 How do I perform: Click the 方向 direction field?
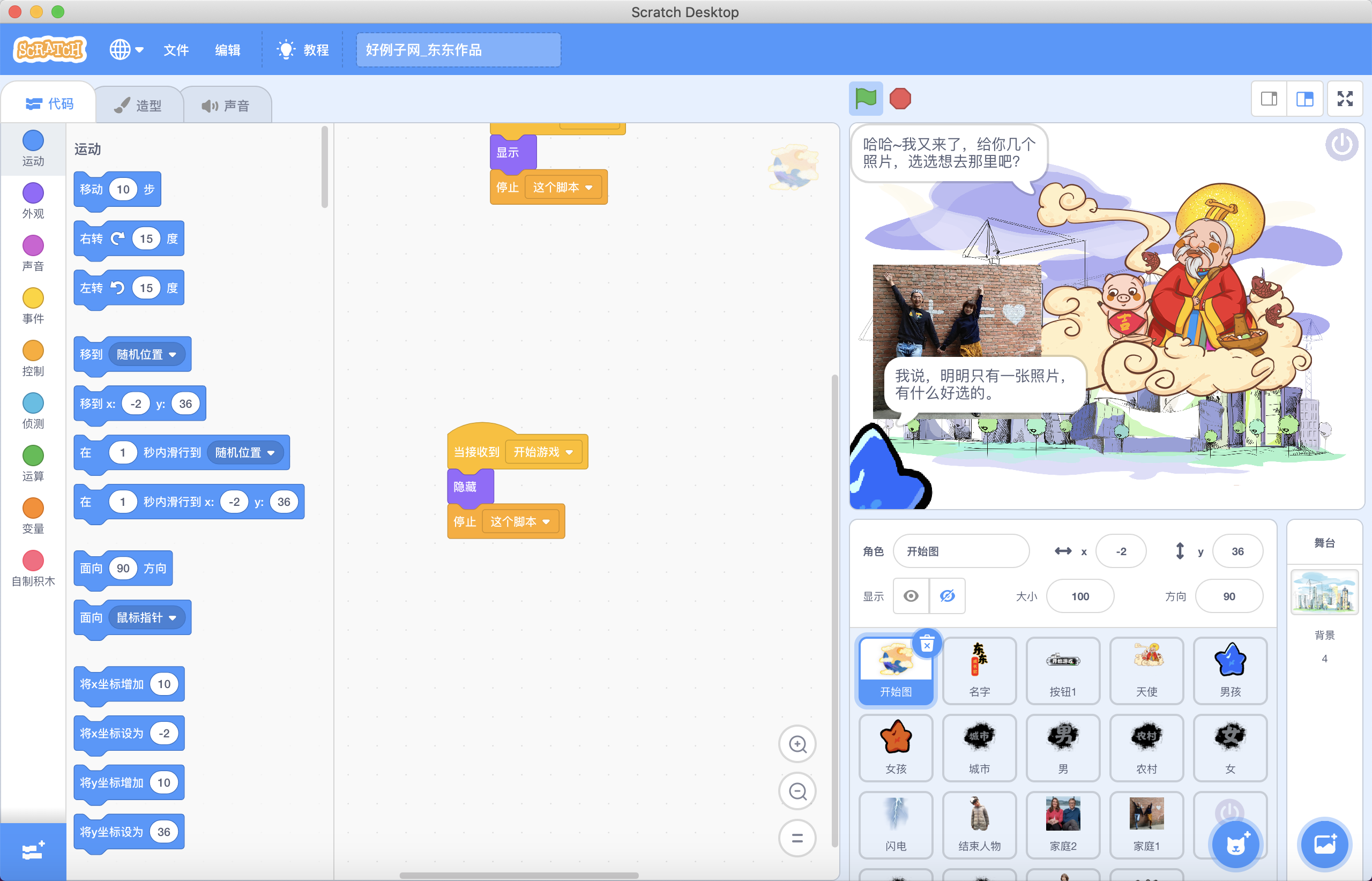1229,596
